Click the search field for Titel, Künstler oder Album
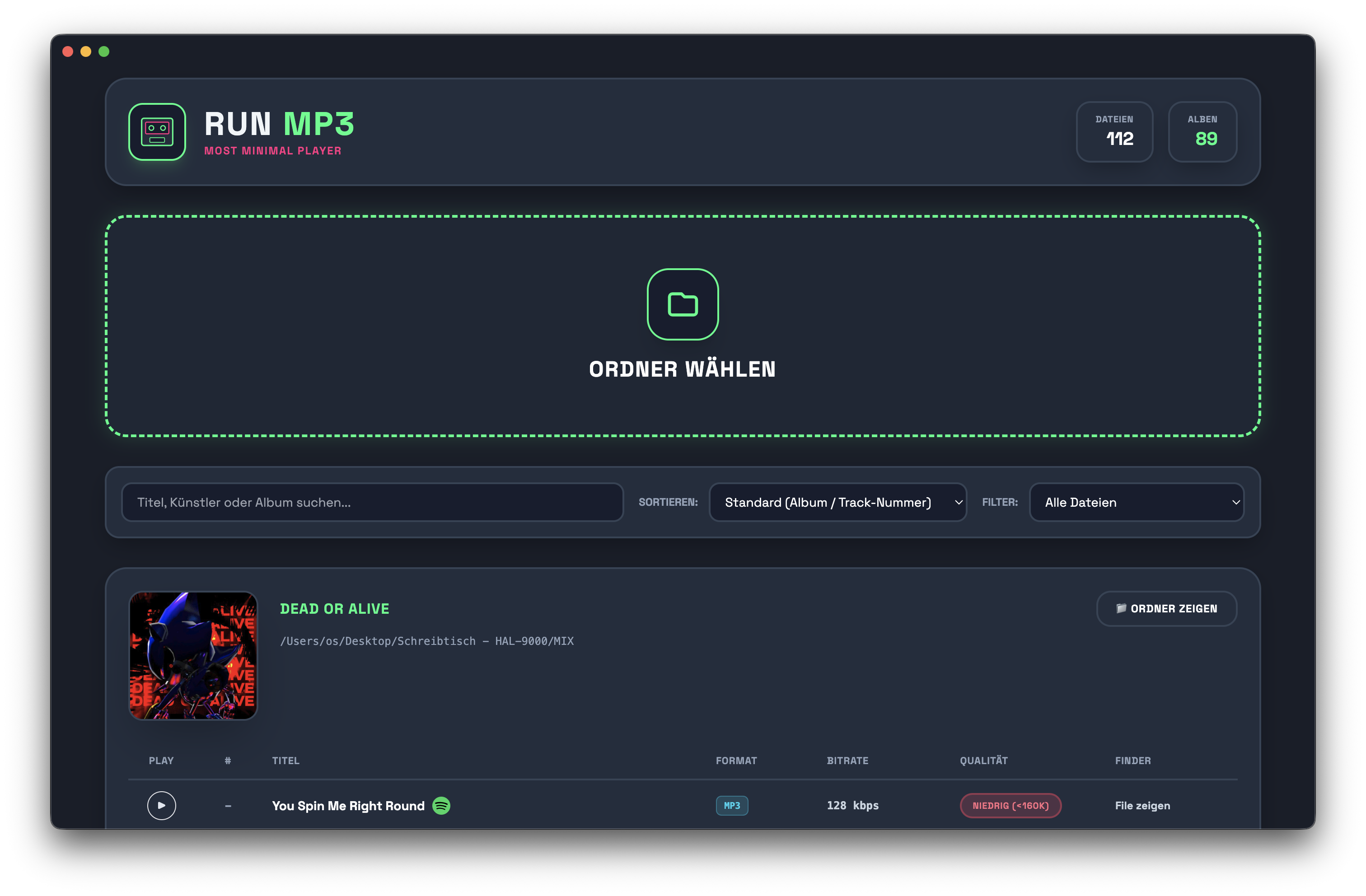This screenshot has width=1366, height=896. coord(373,502)
